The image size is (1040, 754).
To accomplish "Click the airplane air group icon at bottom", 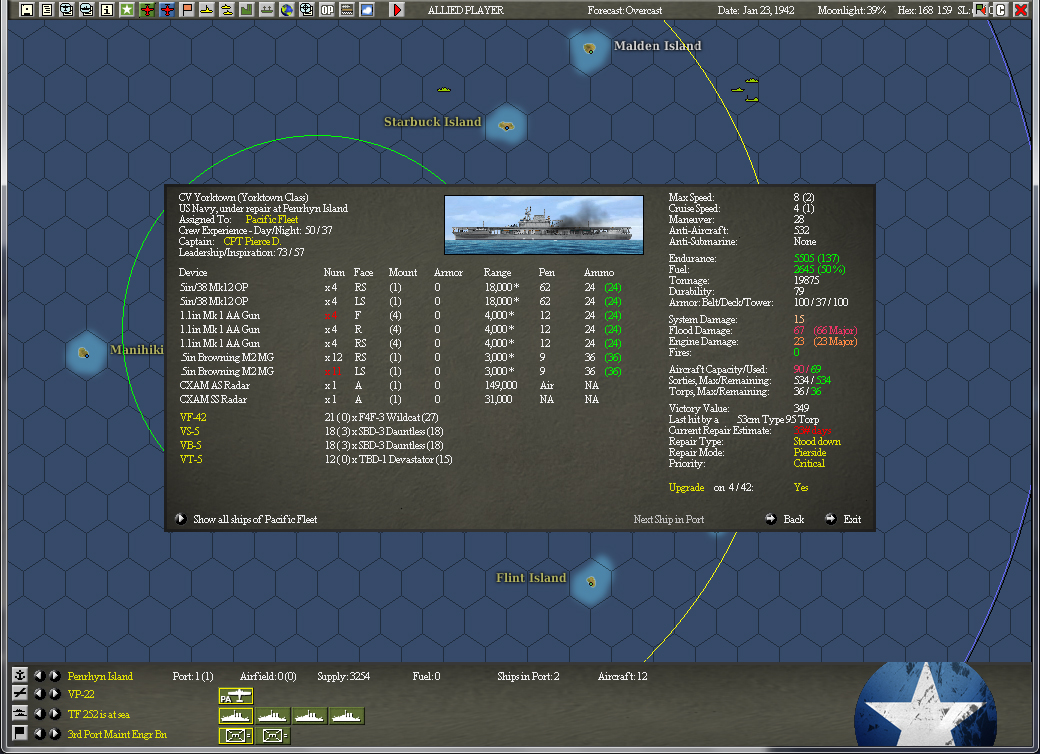I will (x=20, y=694).
